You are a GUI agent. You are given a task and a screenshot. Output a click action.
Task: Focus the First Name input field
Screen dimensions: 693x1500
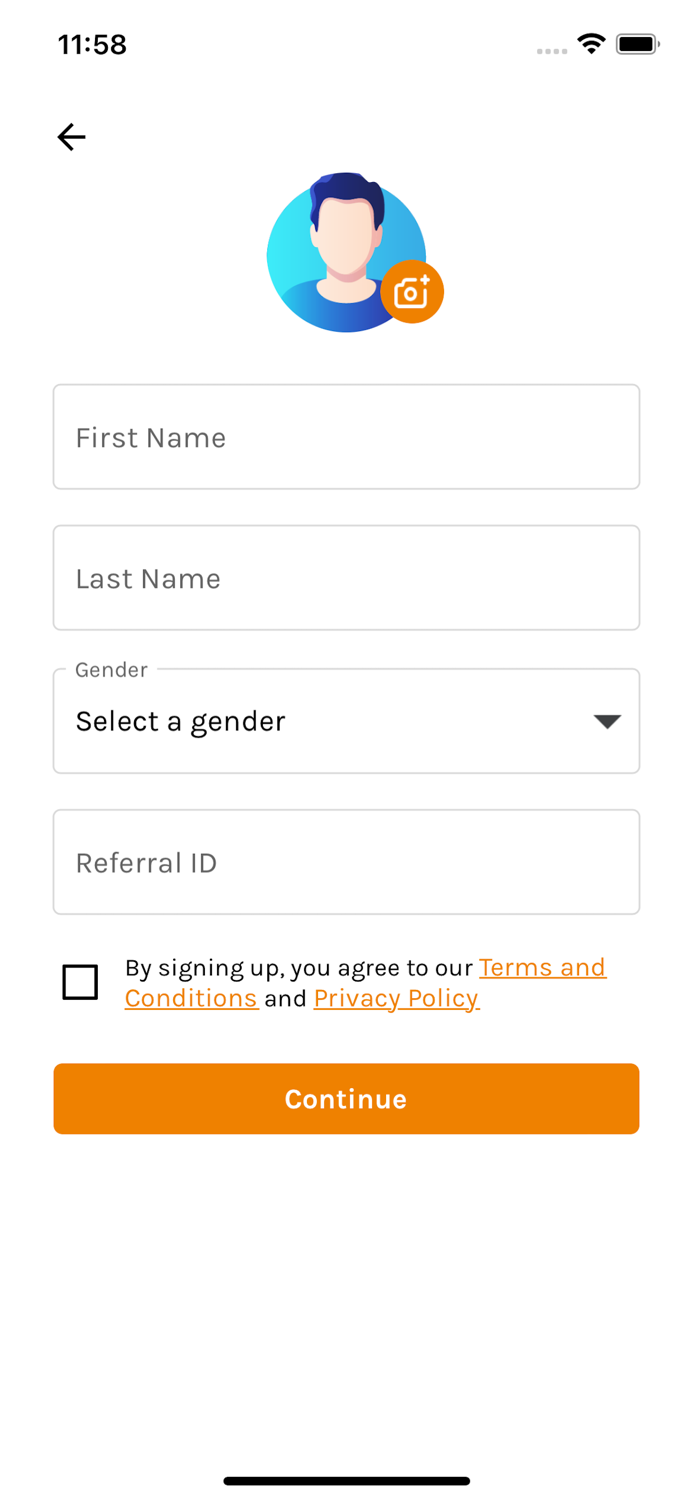(x=346, y=437)
